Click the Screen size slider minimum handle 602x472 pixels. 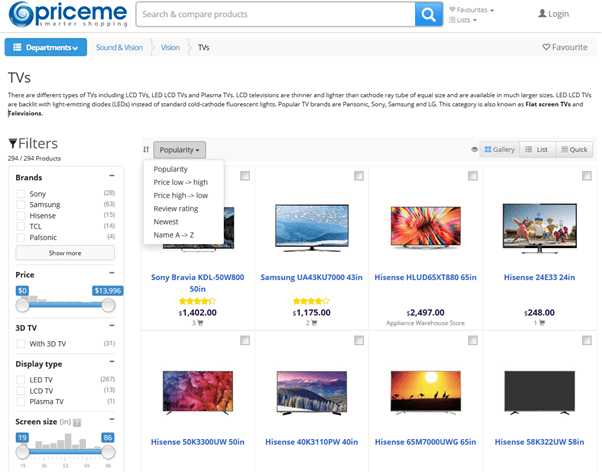click(x=23, y=452)
